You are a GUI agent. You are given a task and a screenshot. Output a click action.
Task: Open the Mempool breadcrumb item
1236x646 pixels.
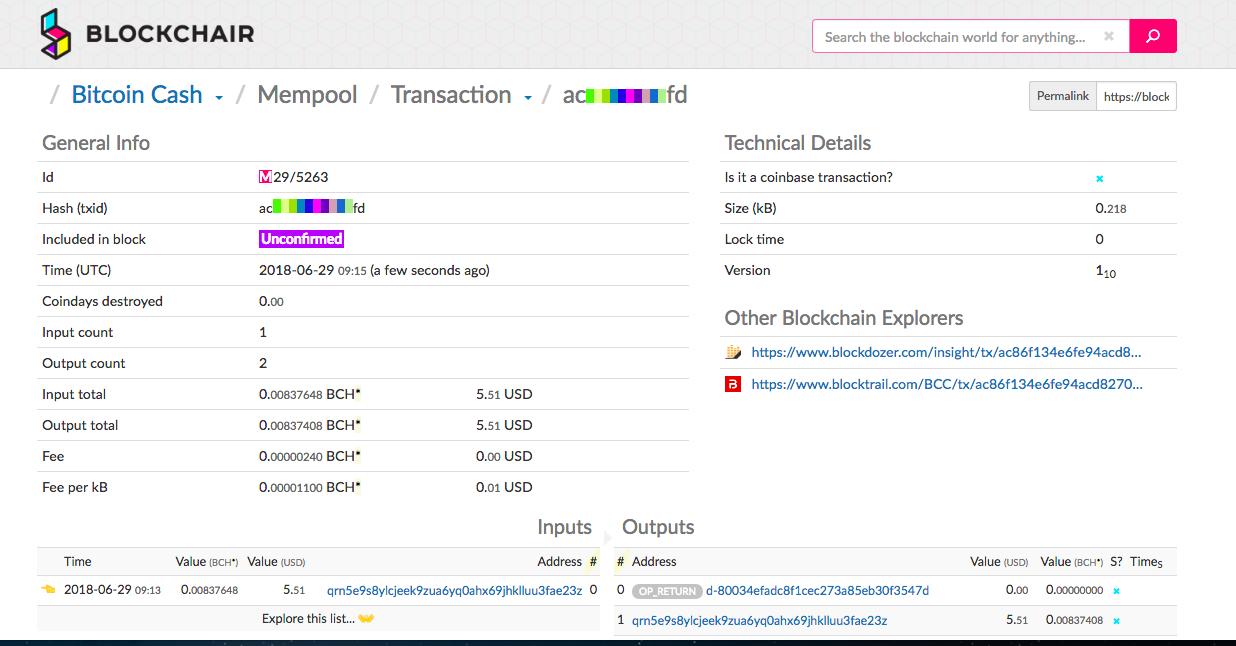[x=307, y=94]
